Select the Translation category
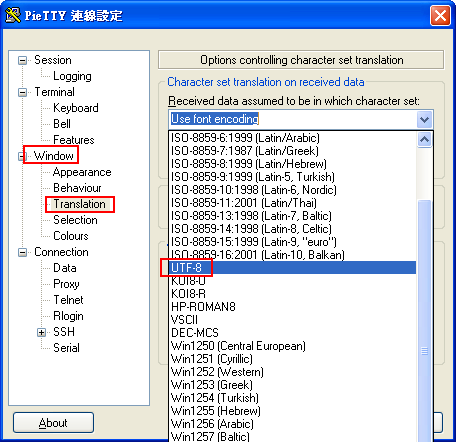 coord(79,204)
